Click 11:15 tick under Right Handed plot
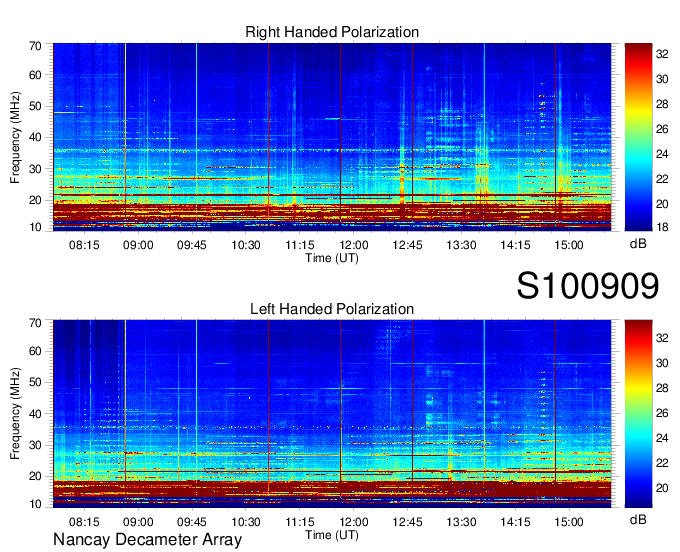This screenshot has width=680, height=552. click(x=300, y=245)
